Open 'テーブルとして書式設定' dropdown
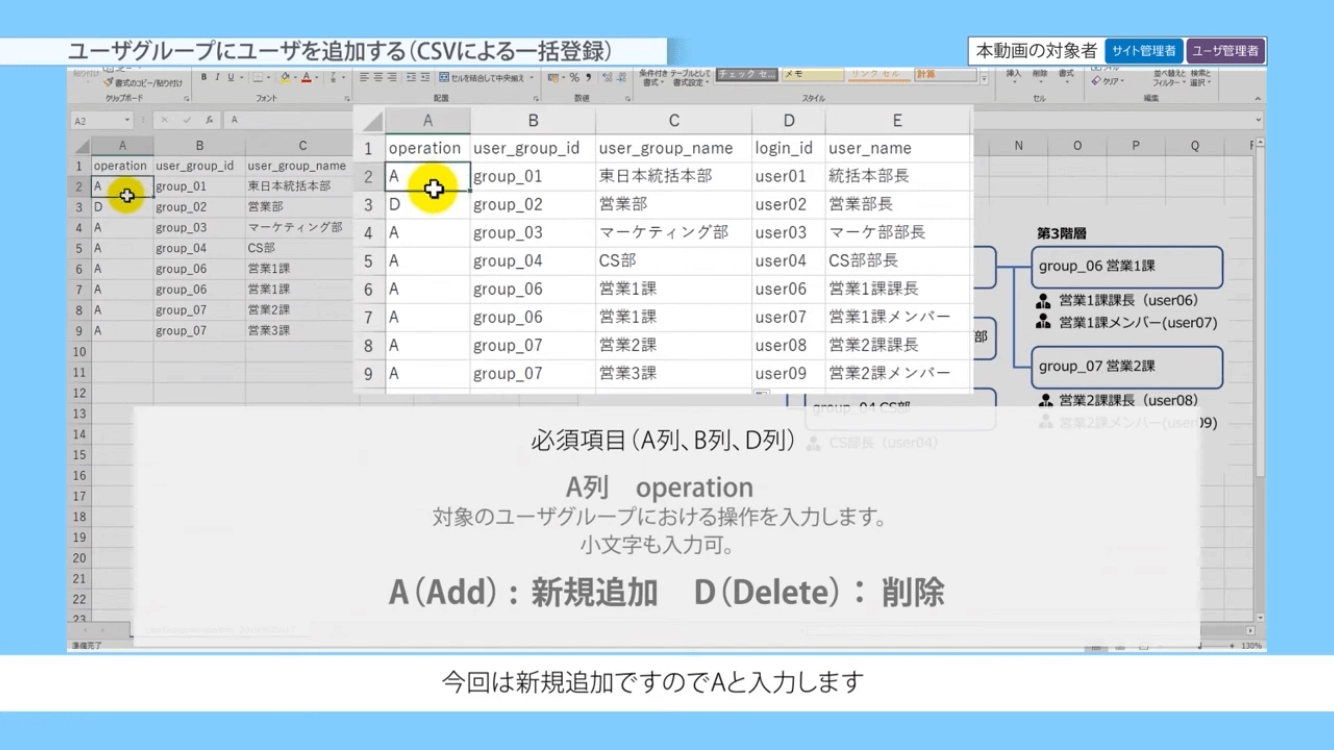Viewport: 1334px width, 750px height. [x=690, y=78]
